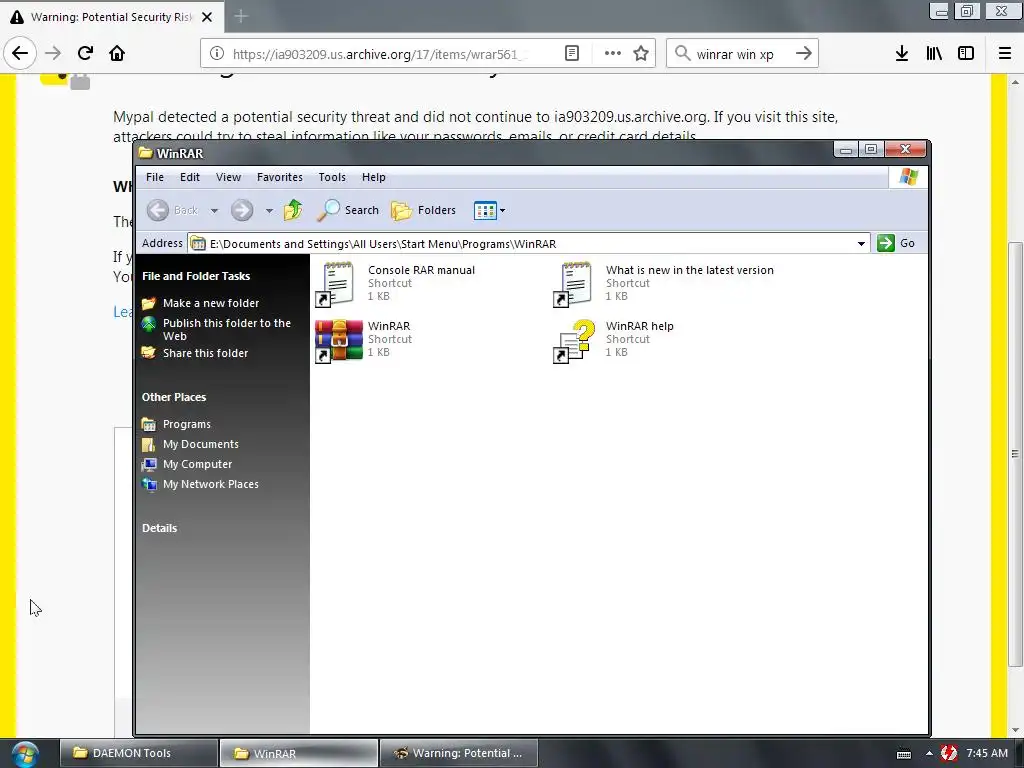Click the Up folder toolbar icon
Viewport: 1024px width, 768px height.
pos(293,210)
